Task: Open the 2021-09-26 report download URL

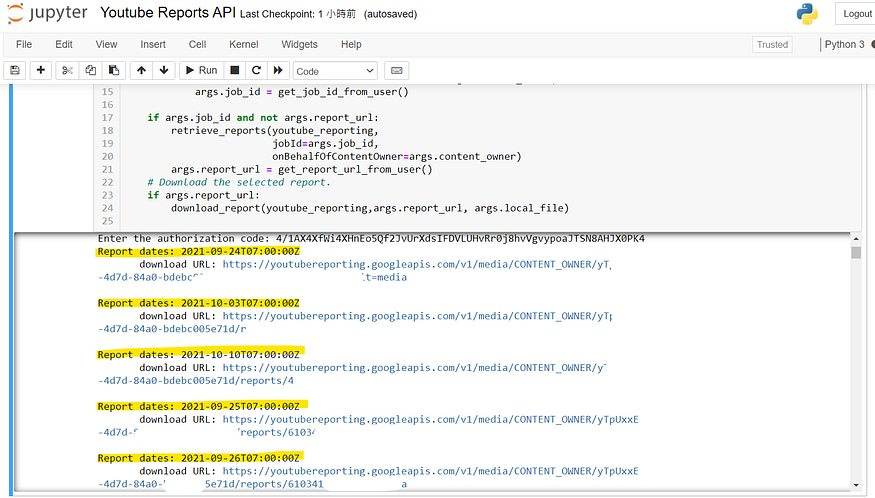Action: pyautogui.click(x=430, y=471)
